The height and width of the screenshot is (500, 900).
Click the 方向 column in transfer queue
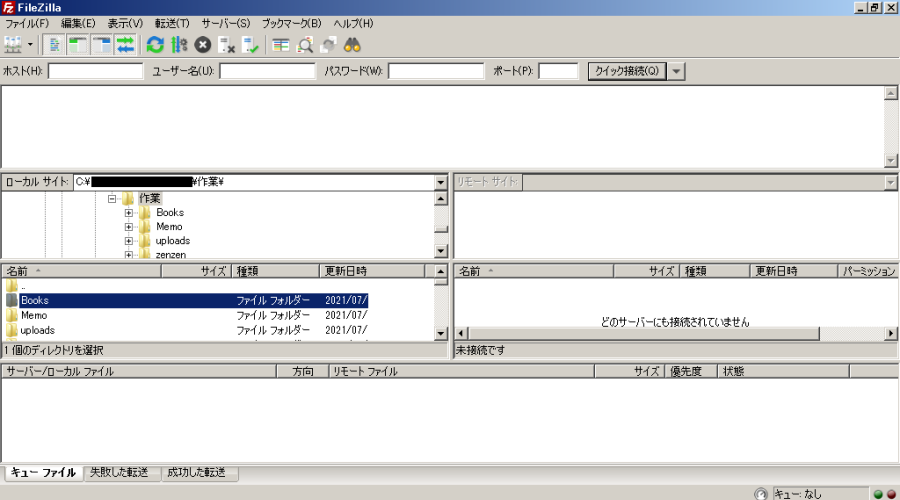point(302,371)
